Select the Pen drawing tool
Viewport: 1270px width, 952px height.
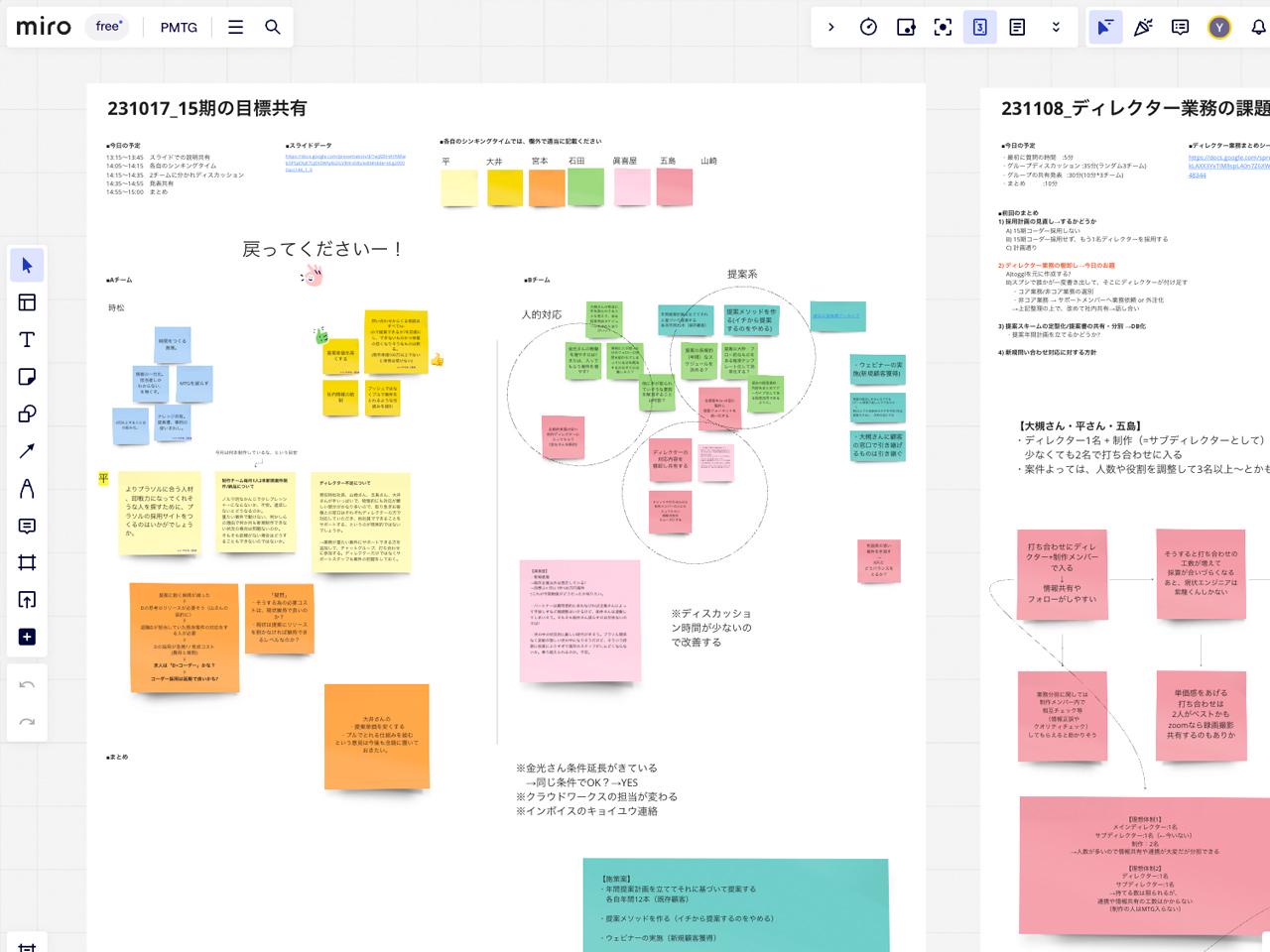pos(27,489)
